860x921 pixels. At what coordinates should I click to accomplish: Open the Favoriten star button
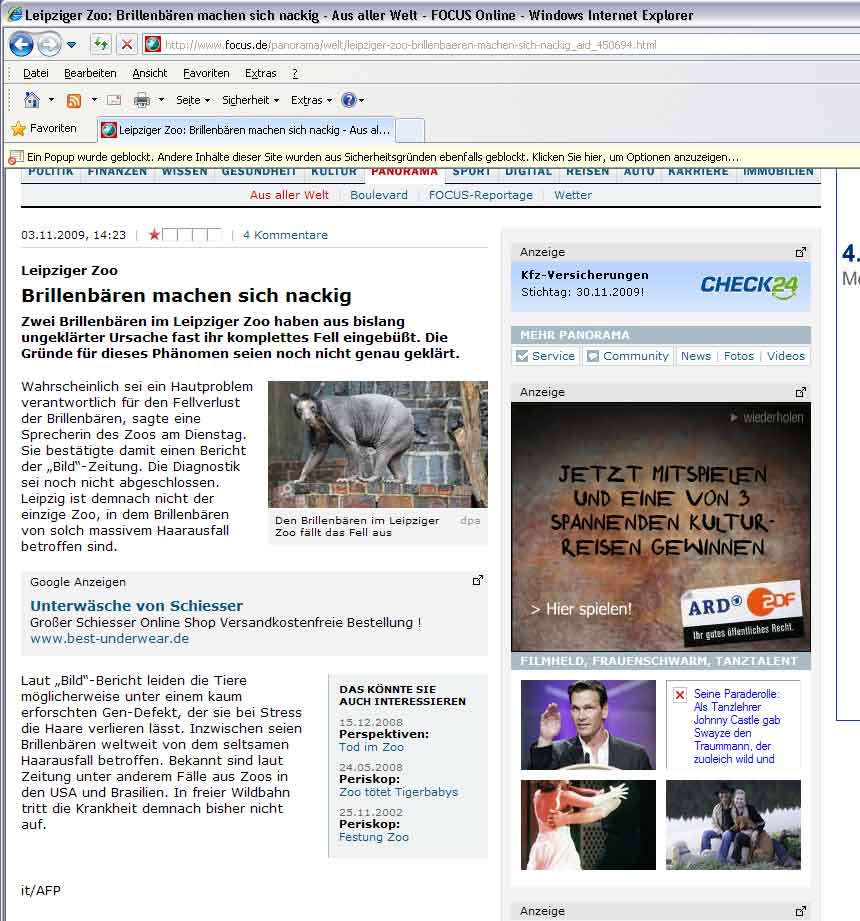(x=44, y=129)
